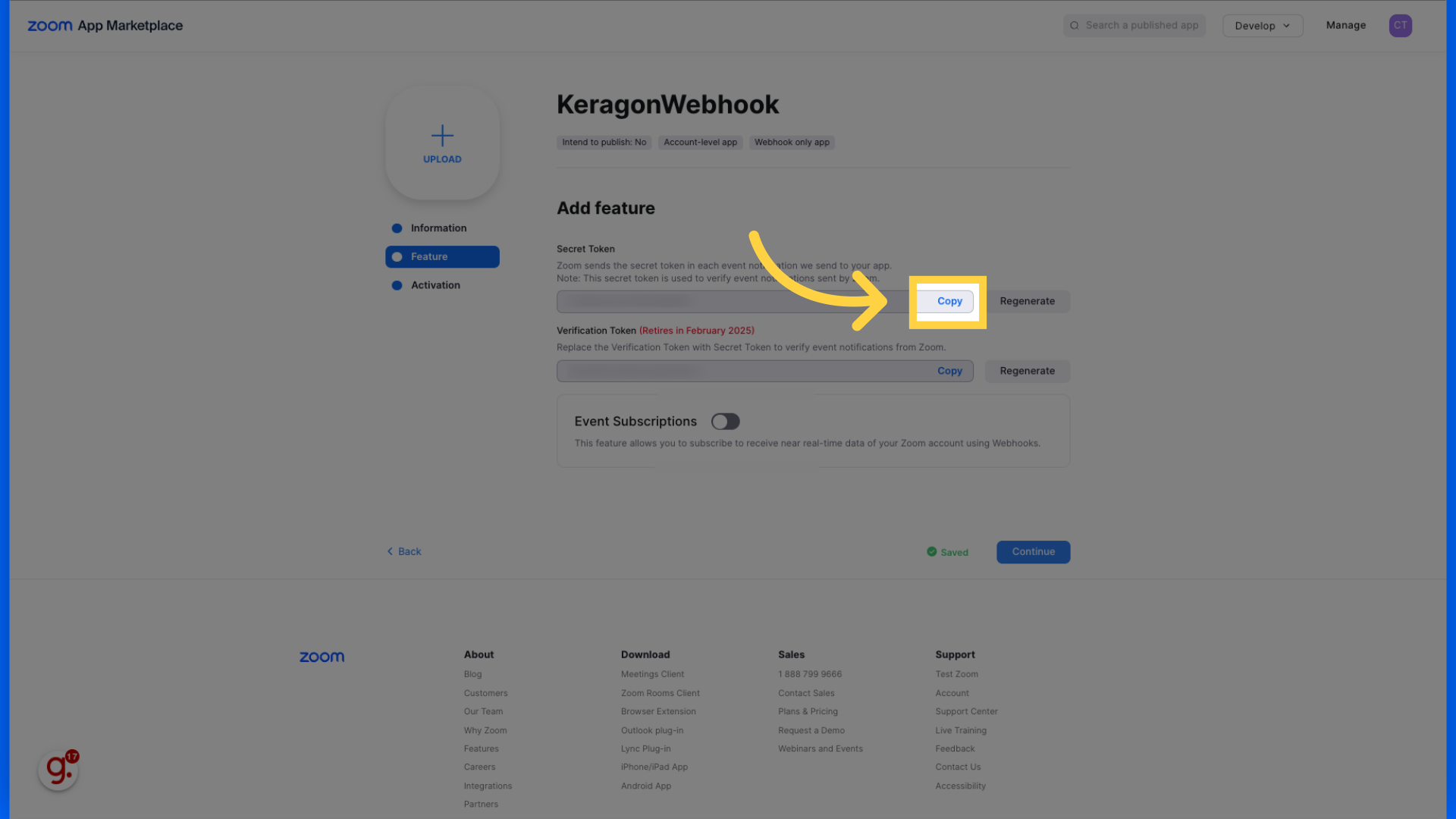Open the Webinars and Events link
1456x819 pixels.
point(820,749)
